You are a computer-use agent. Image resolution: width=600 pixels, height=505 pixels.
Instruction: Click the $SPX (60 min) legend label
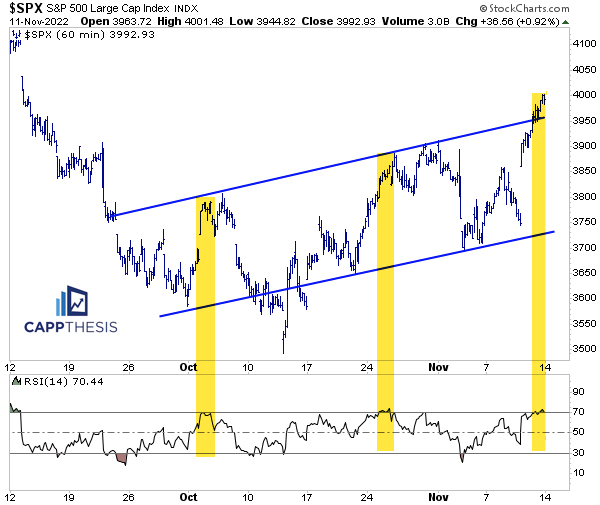click(x=90, y=35)
